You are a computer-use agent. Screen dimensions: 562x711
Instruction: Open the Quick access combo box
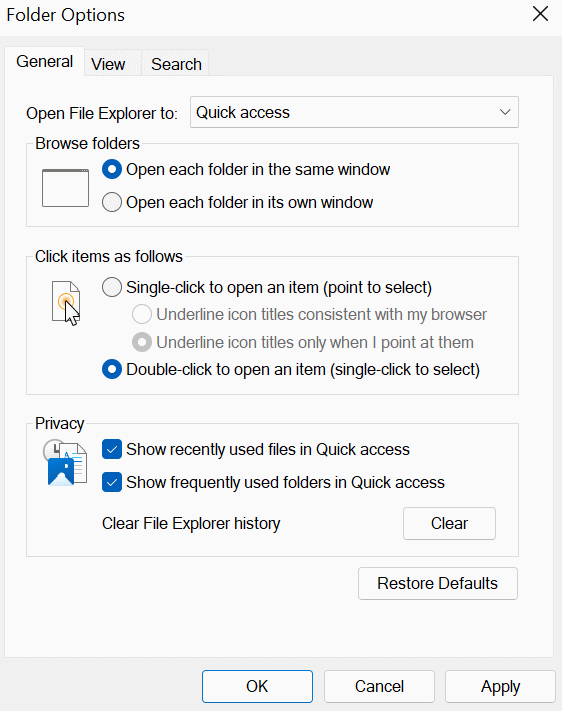354,112
